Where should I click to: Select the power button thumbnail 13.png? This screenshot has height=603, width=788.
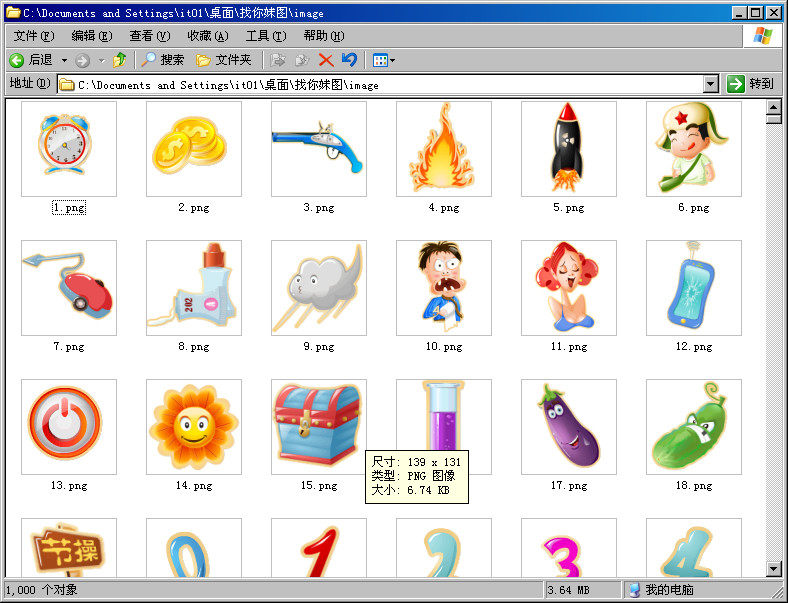tap(69, 427)
